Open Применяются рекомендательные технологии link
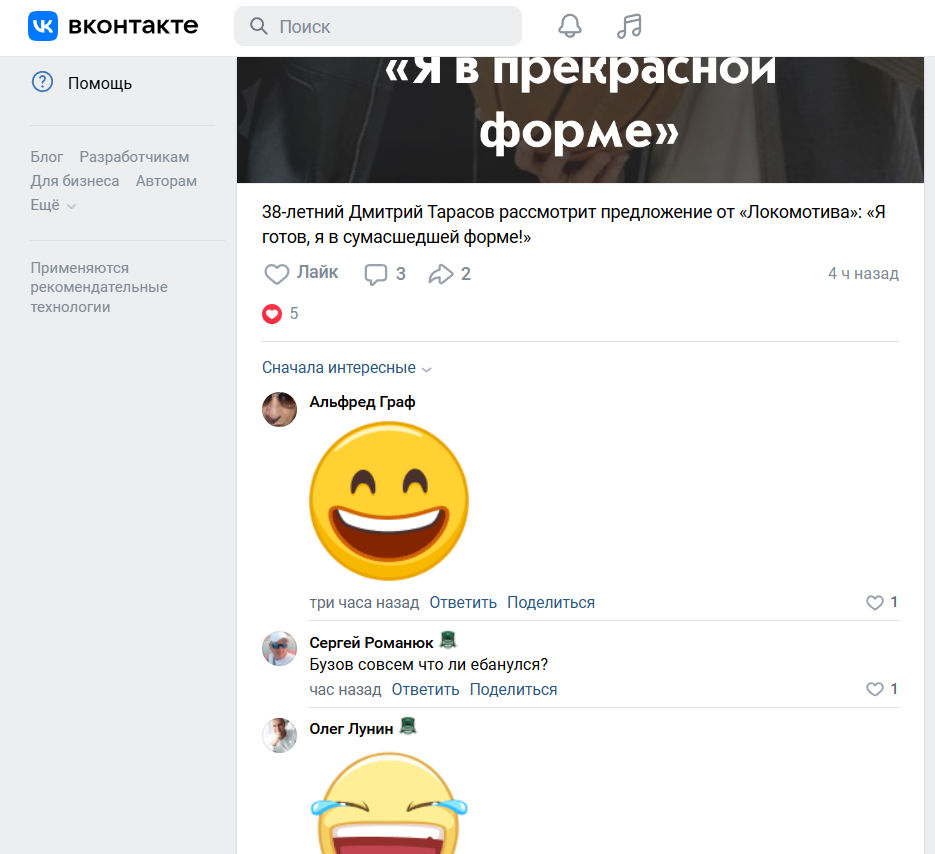Viewport: 935px width, 854px height. (x=99, y=287)
